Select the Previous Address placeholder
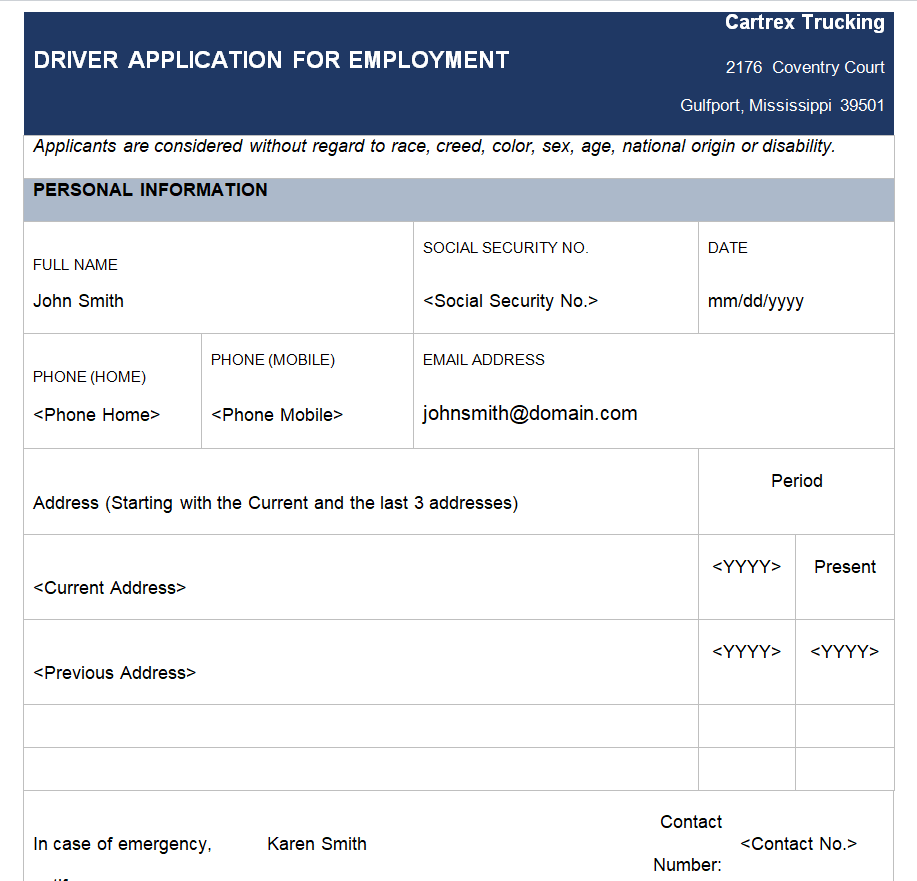This screenshot has height=881, width=917. [114, 673]
